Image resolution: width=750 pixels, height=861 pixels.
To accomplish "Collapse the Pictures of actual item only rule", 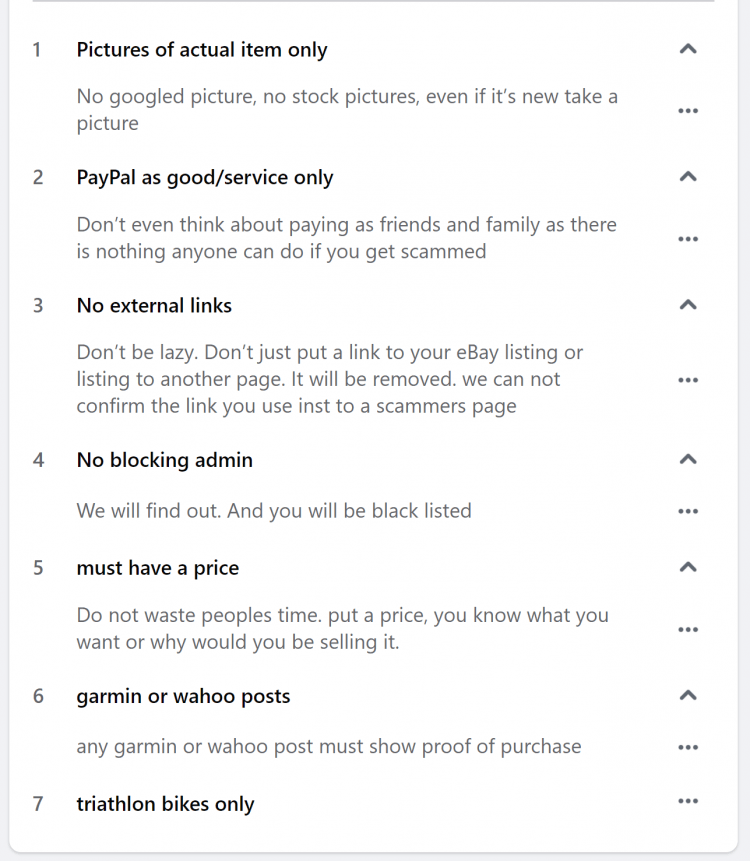I will point(687,47).
